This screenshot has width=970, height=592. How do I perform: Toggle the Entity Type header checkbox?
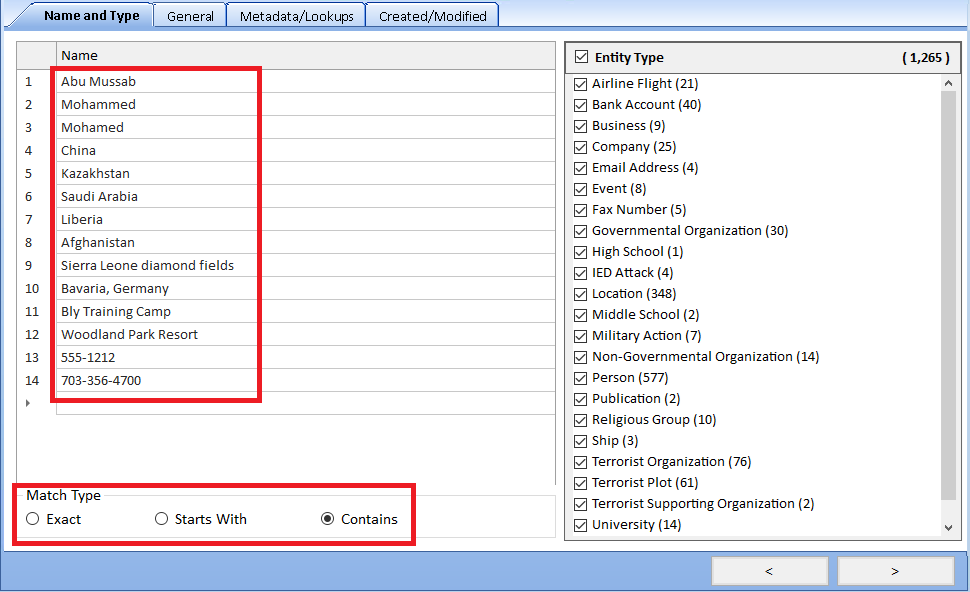click(x=582, y=57)
